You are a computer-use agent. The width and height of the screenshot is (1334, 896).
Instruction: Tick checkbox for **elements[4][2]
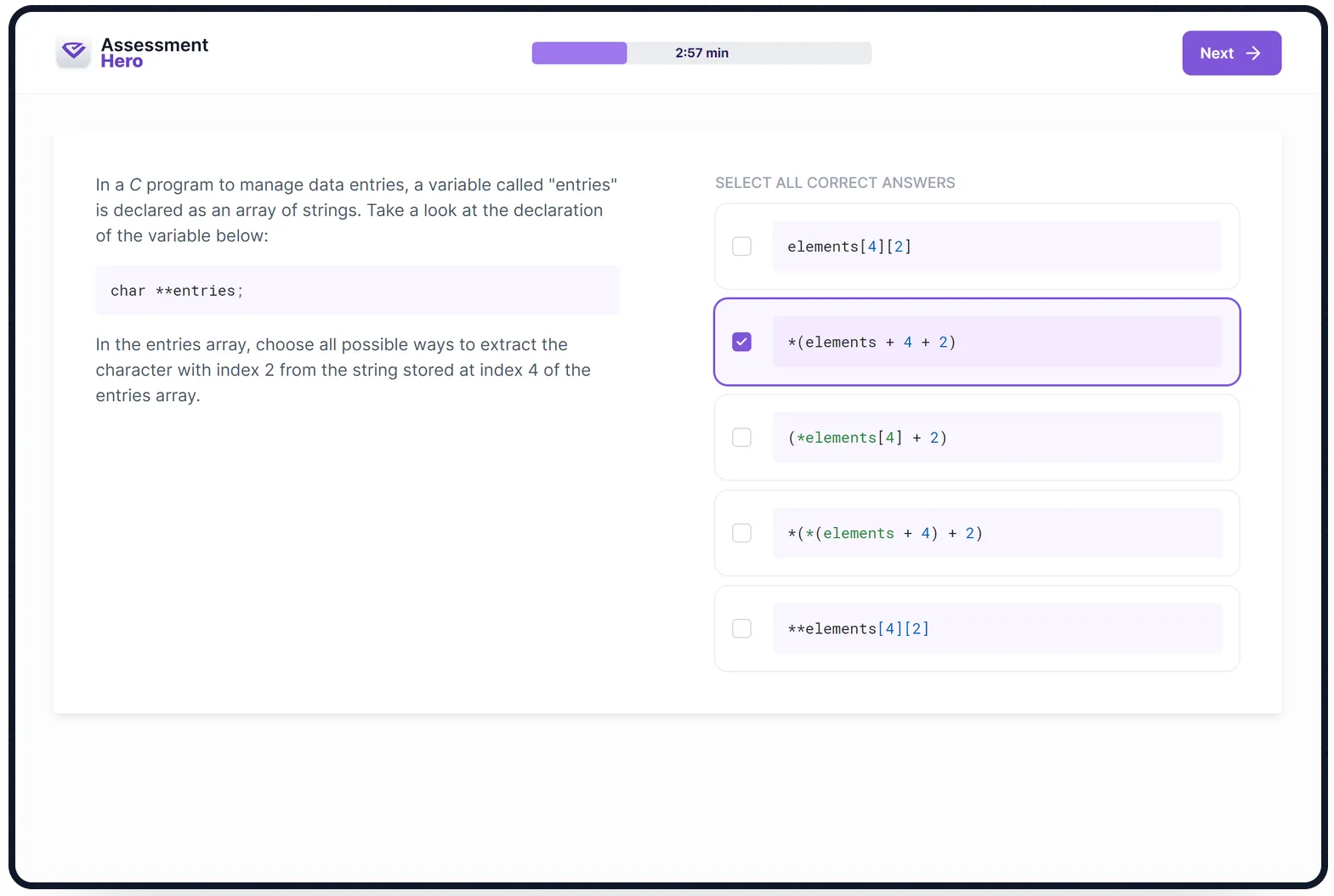click(x=741, y=628)
